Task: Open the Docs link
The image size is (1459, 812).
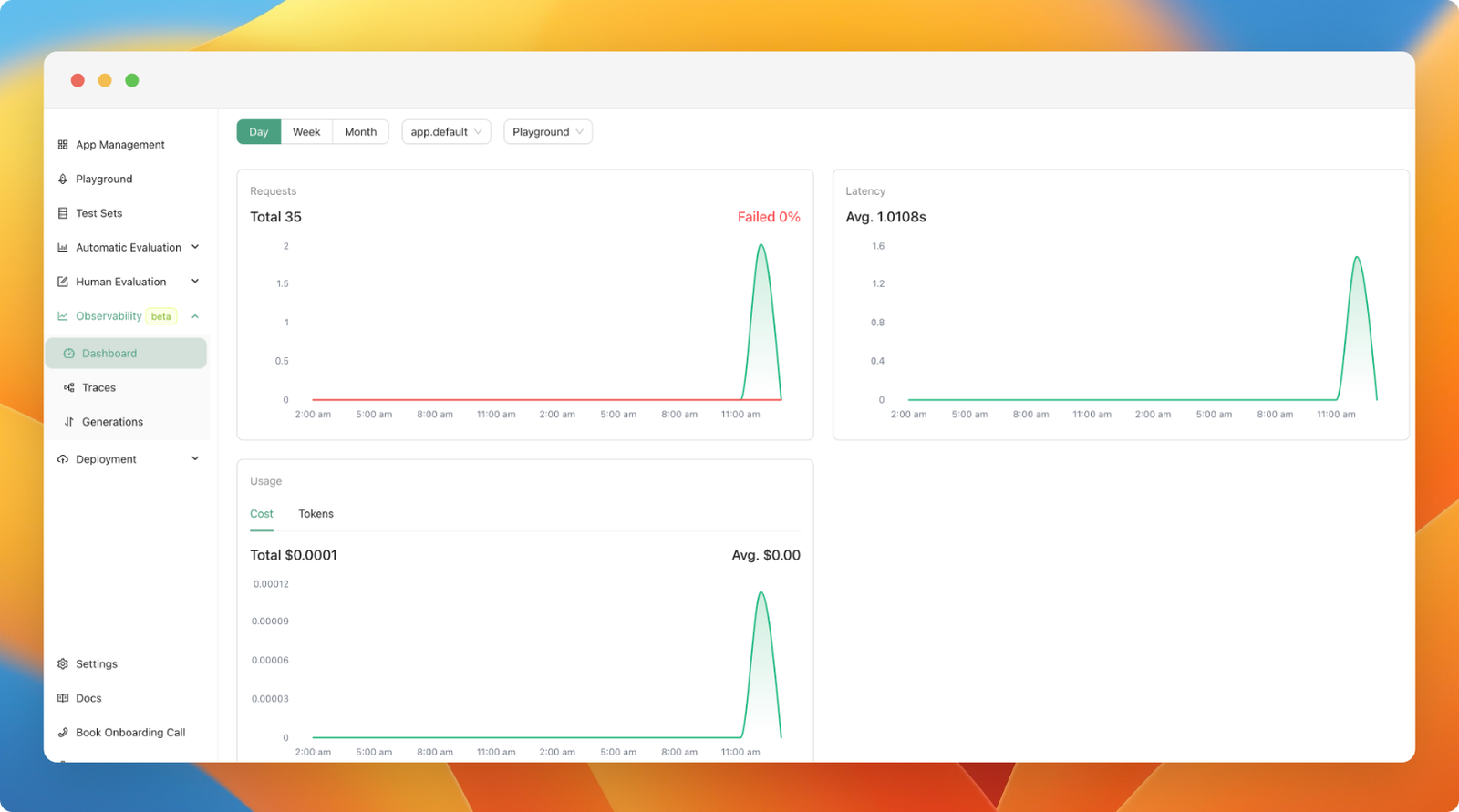Action: coord(88,698)
